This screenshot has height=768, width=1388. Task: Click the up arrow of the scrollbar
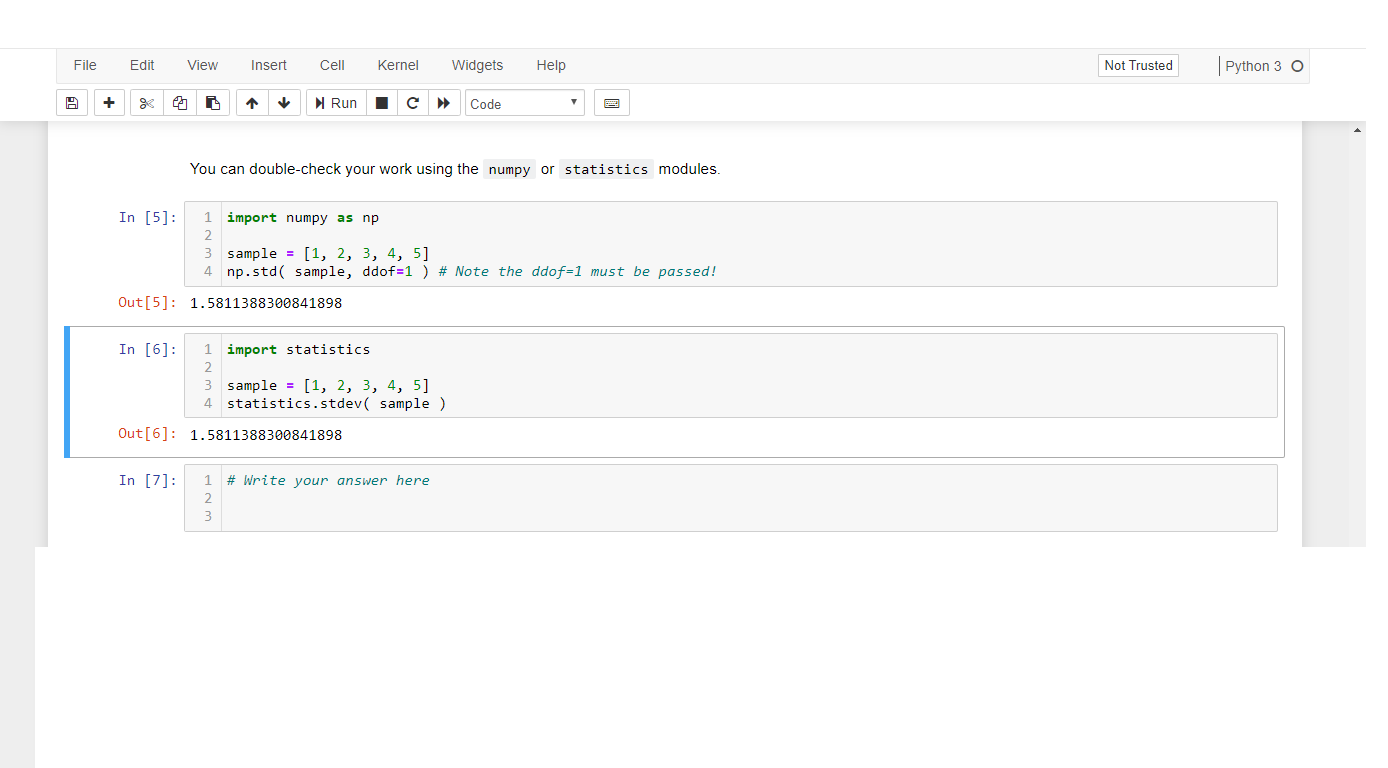pos(1357,129)
